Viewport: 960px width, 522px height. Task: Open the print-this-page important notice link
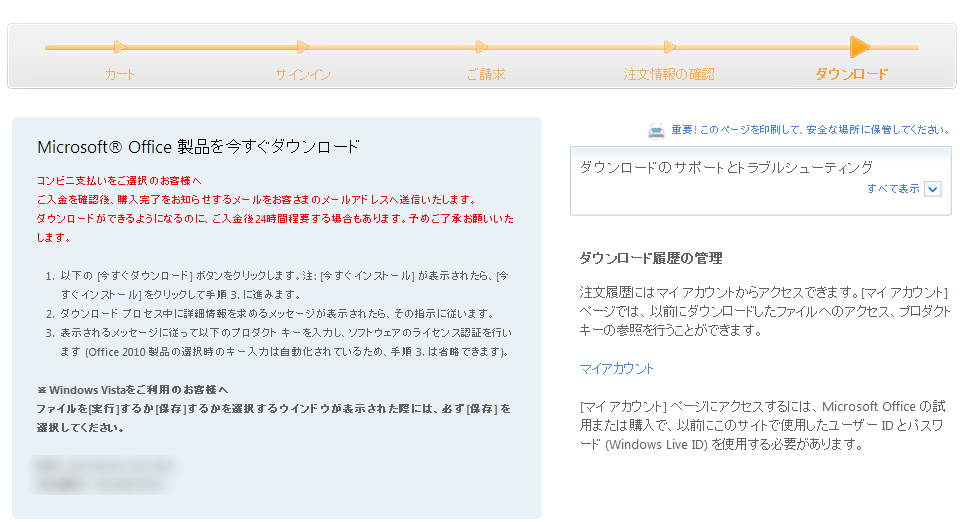click(811, 130)
